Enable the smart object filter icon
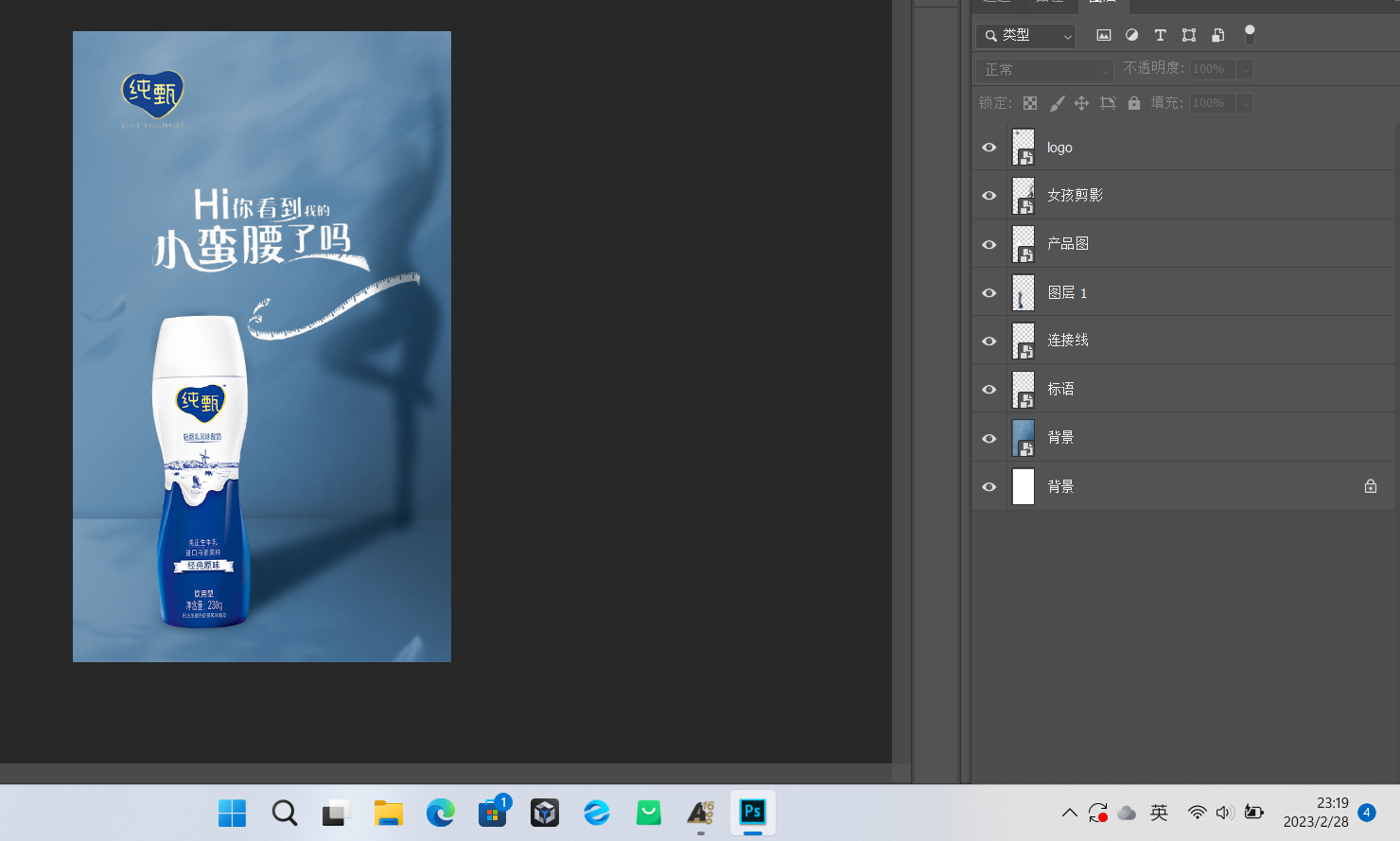 [1217, 35]
